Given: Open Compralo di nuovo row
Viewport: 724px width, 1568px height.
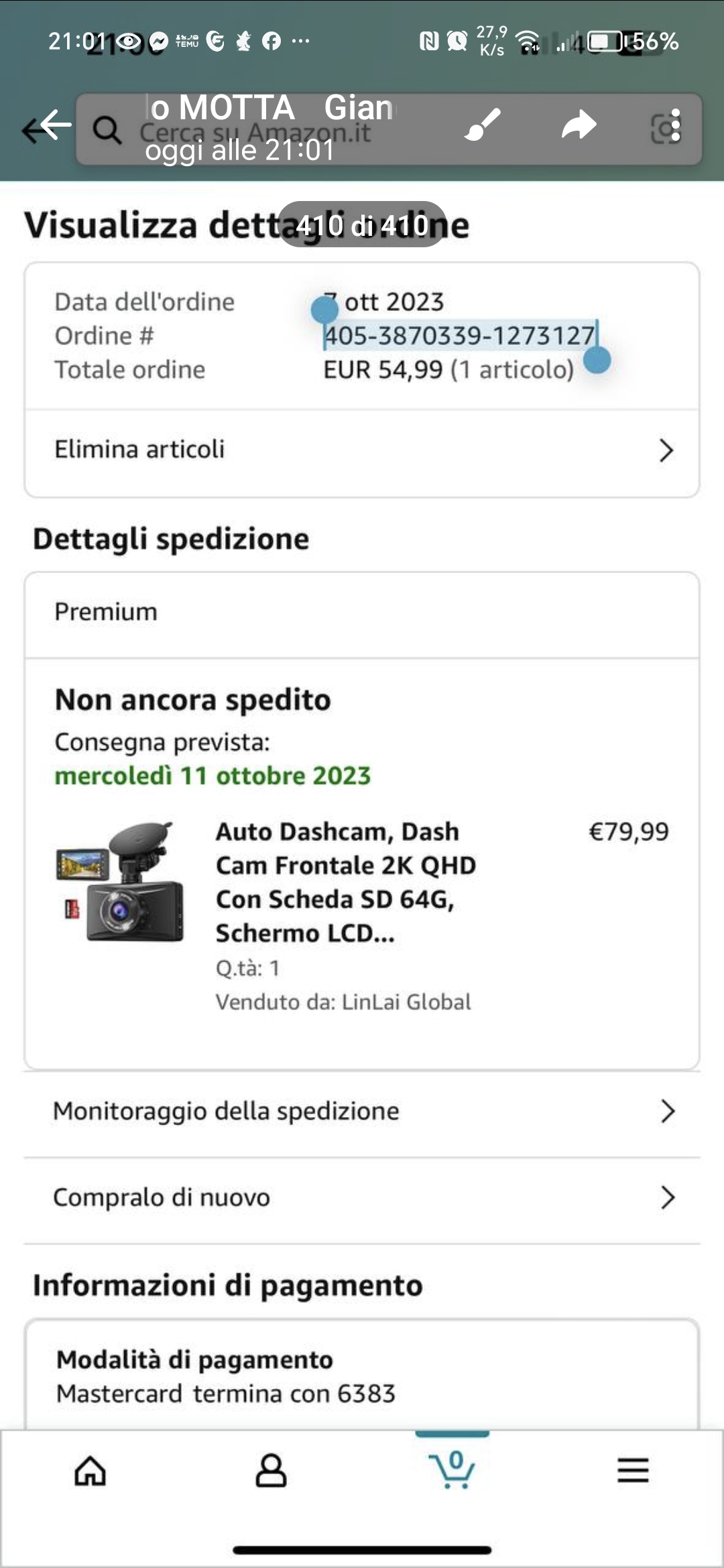Looking at the screenshot, I should (362, 1197).
